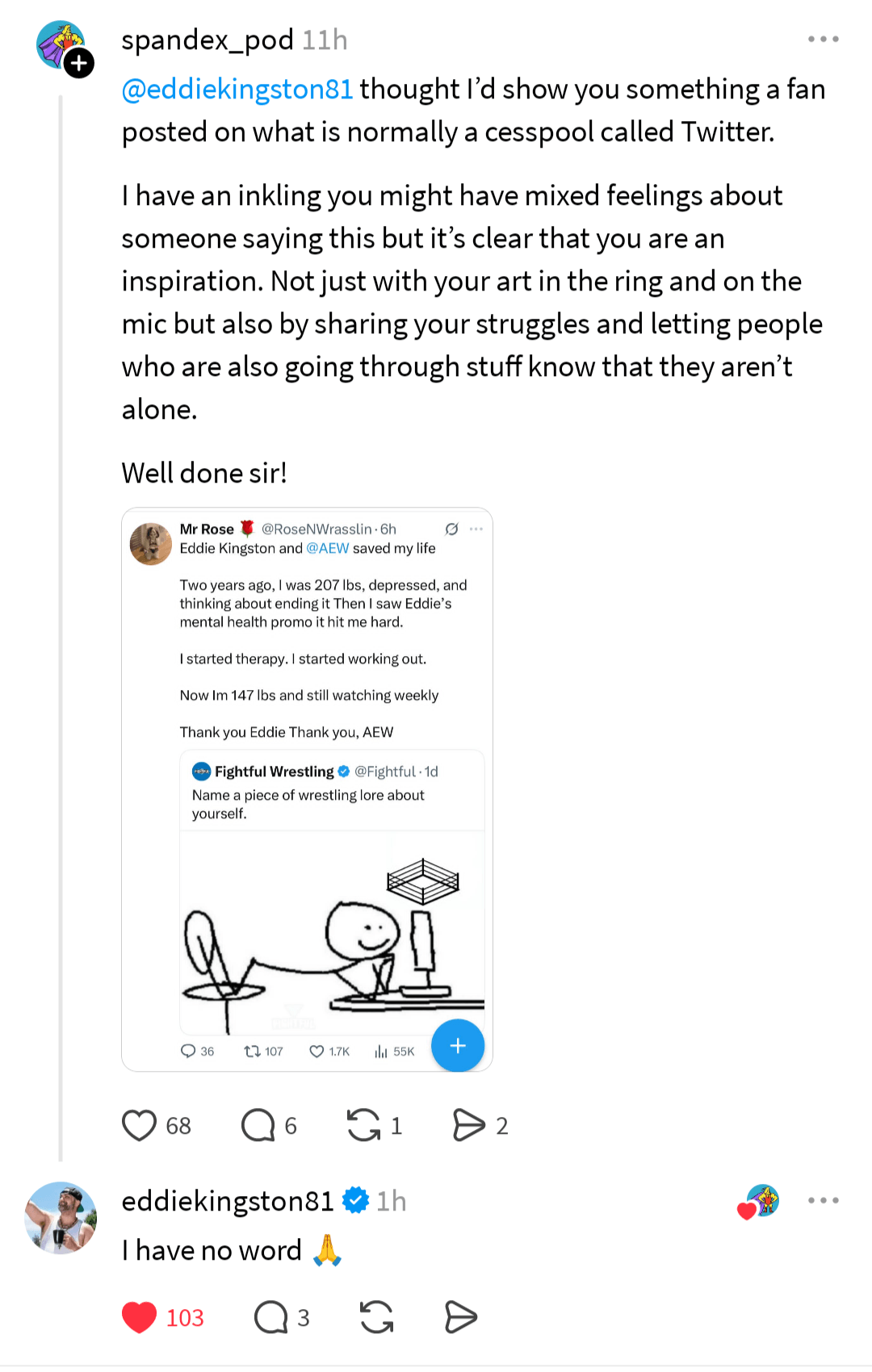Viewport: 872px width, 1372px height.
Task: Open the embedded Mr Rose tweet screenshot
Action: tap(307, 646)
